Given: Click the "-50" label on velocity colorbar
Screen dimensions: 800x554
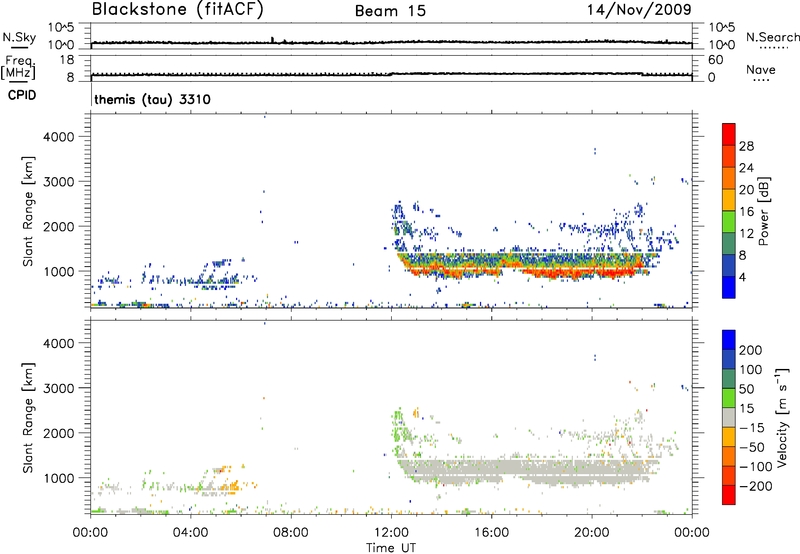Looking at the screenshot, I should (x=752, y=447).
